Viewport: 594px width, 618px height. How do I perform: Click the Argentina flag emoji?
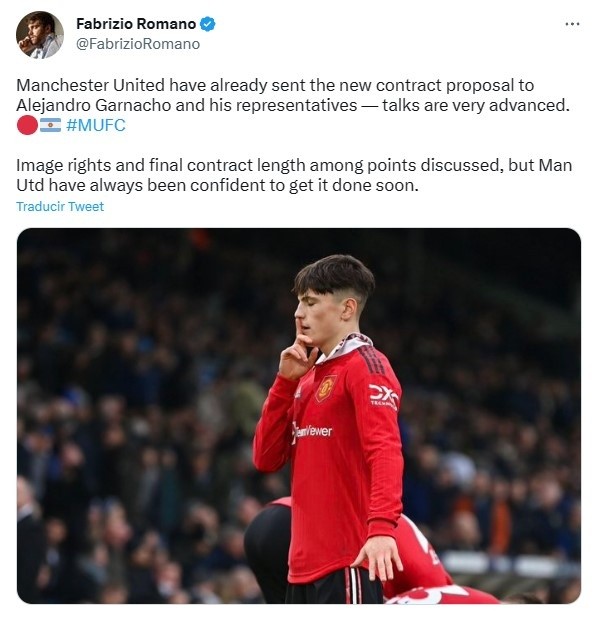[50, 125]
